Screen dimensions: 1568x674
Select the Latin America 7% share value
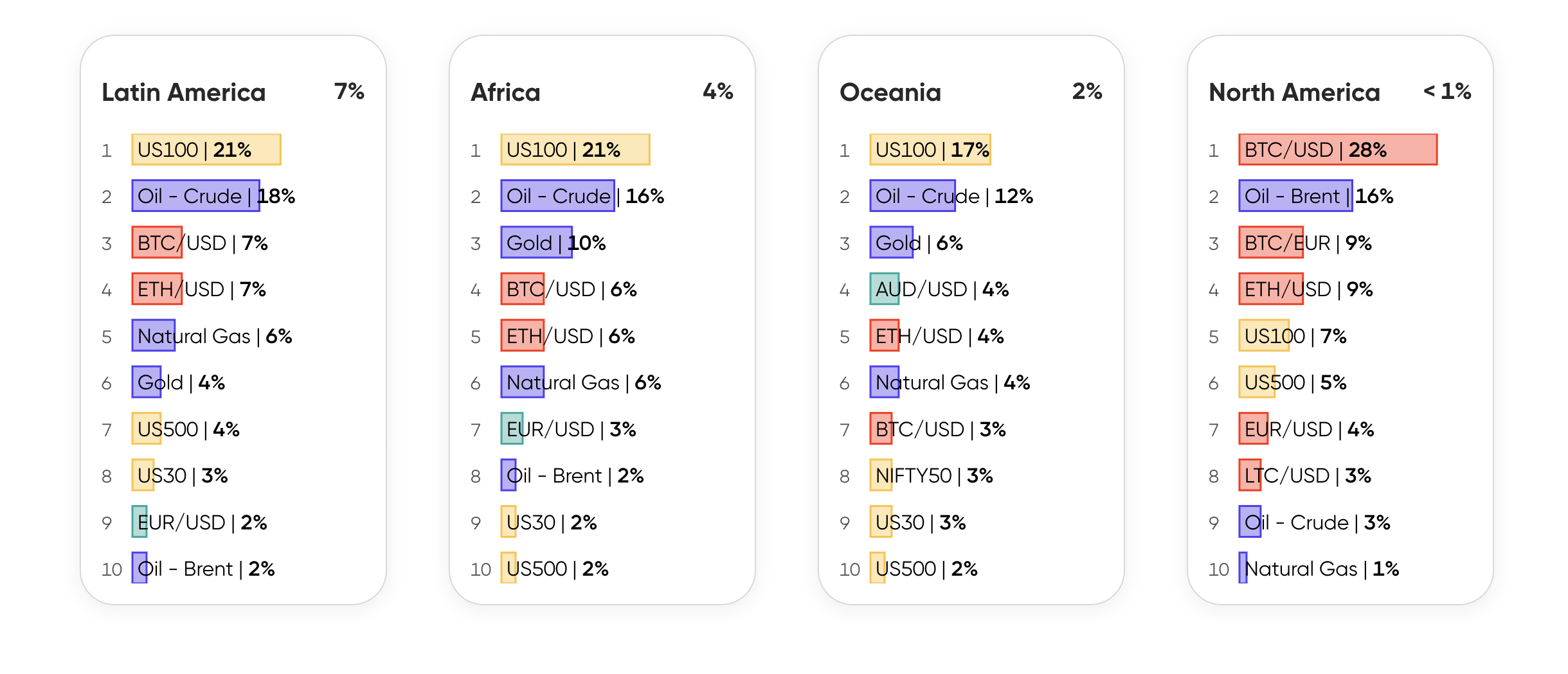coord(349,91)
